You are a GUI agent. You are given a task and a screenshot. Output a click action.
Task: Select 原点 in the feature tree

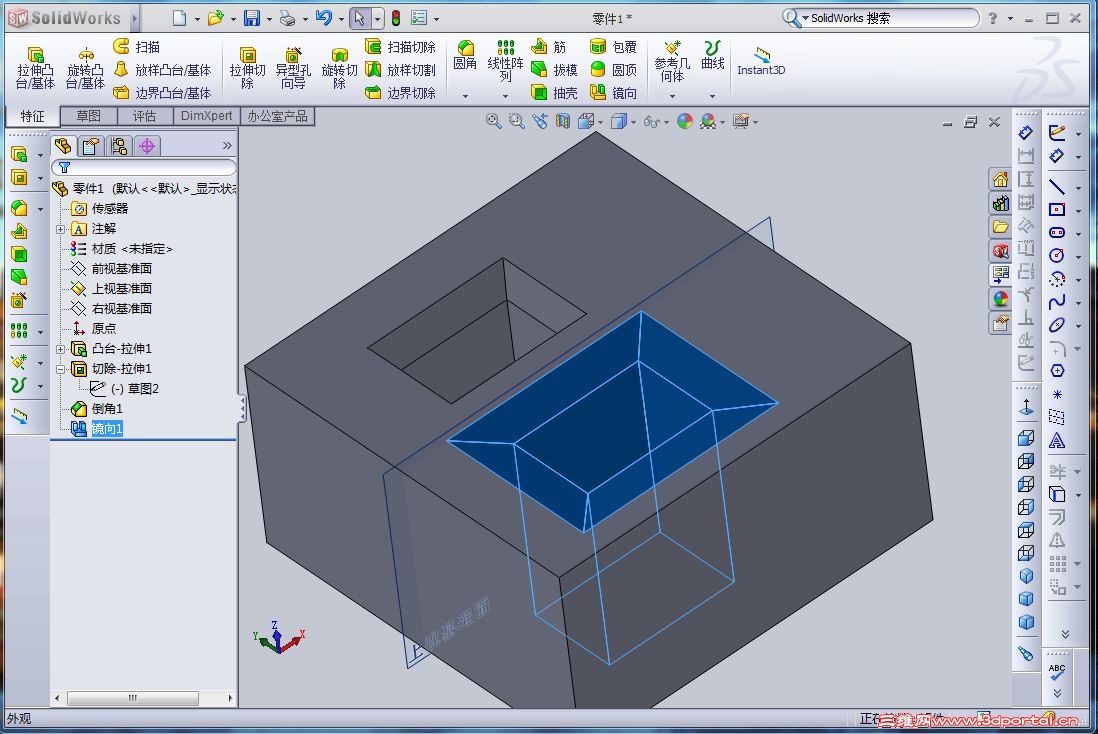click(104, 328)
